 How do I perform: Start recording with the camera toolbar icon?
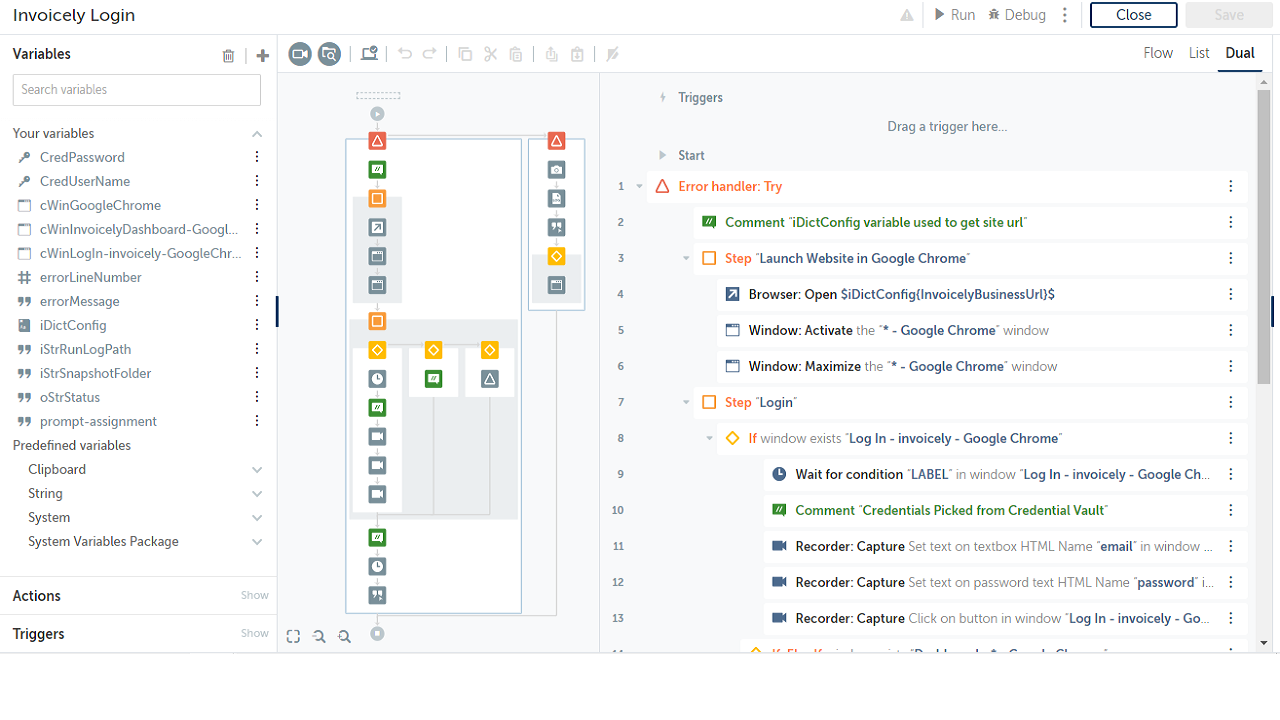pos(300,54)
